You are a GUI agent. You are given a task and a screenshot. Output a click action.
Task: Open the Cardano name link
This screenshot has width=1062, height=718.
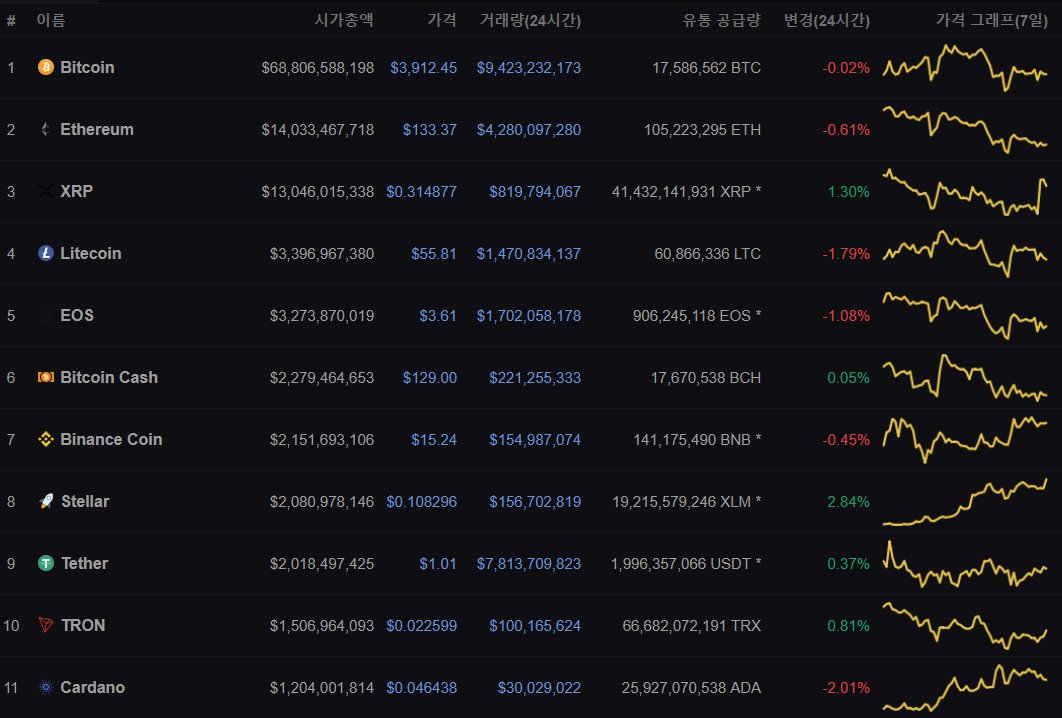click(93, 687)
